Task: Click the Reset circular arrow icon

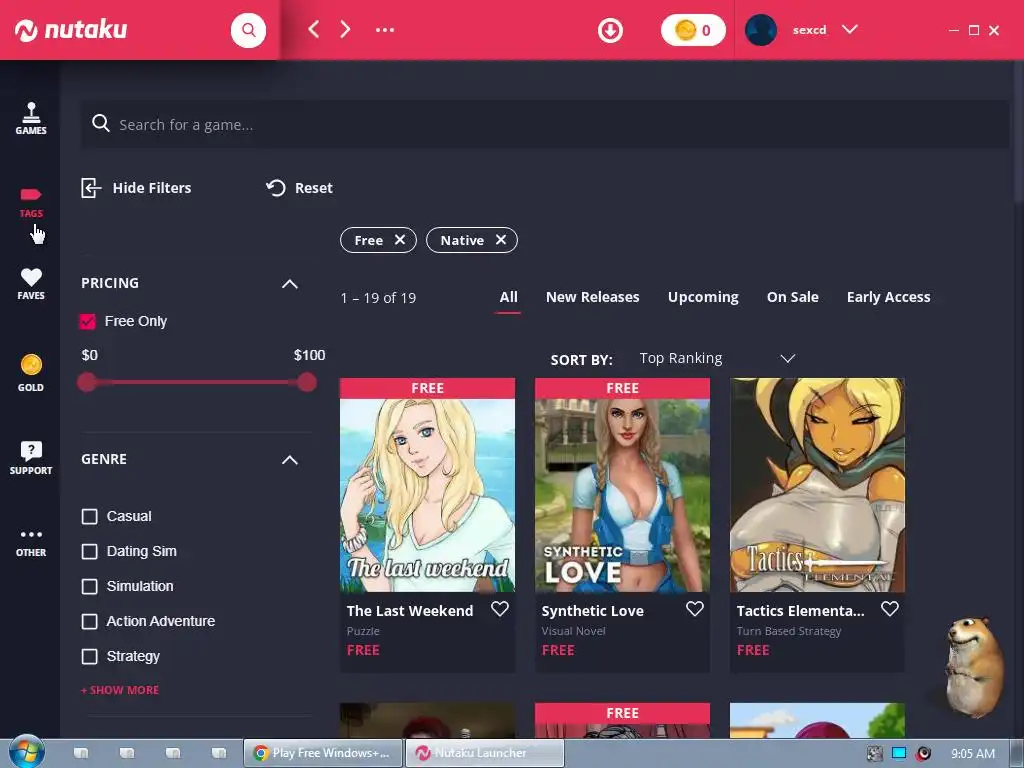Action: coord(276,188)
